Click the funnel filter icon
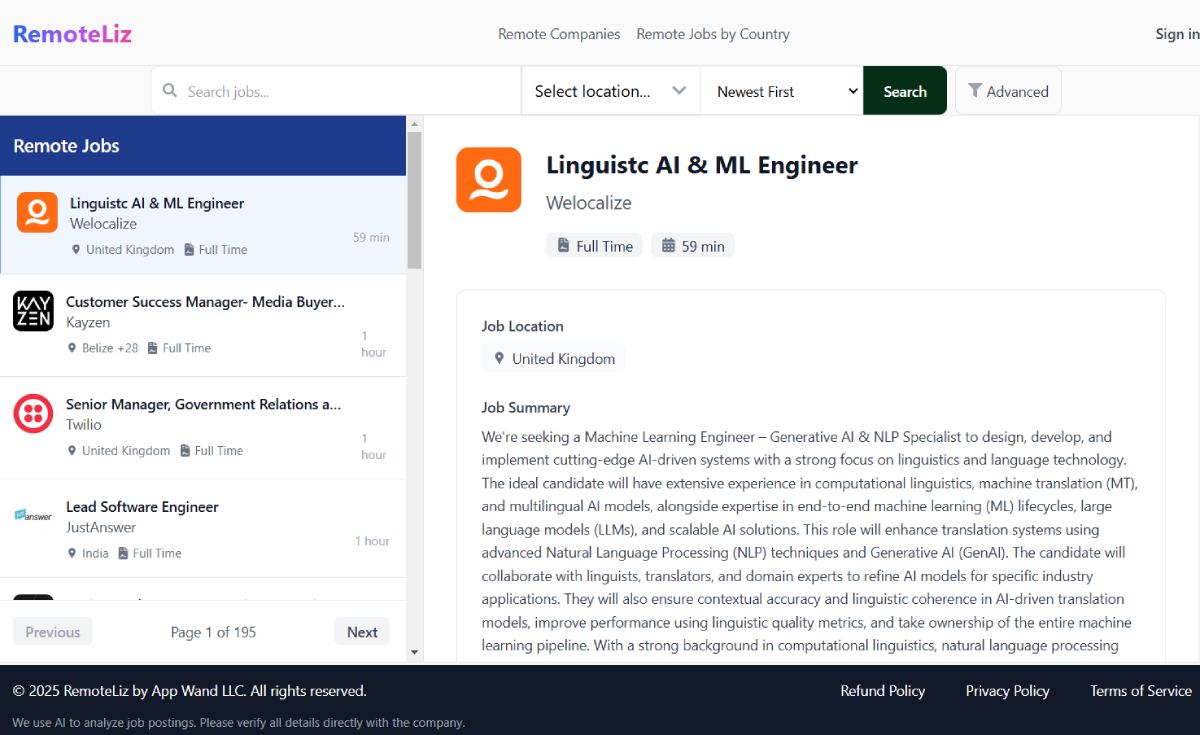 click(975, 91)
